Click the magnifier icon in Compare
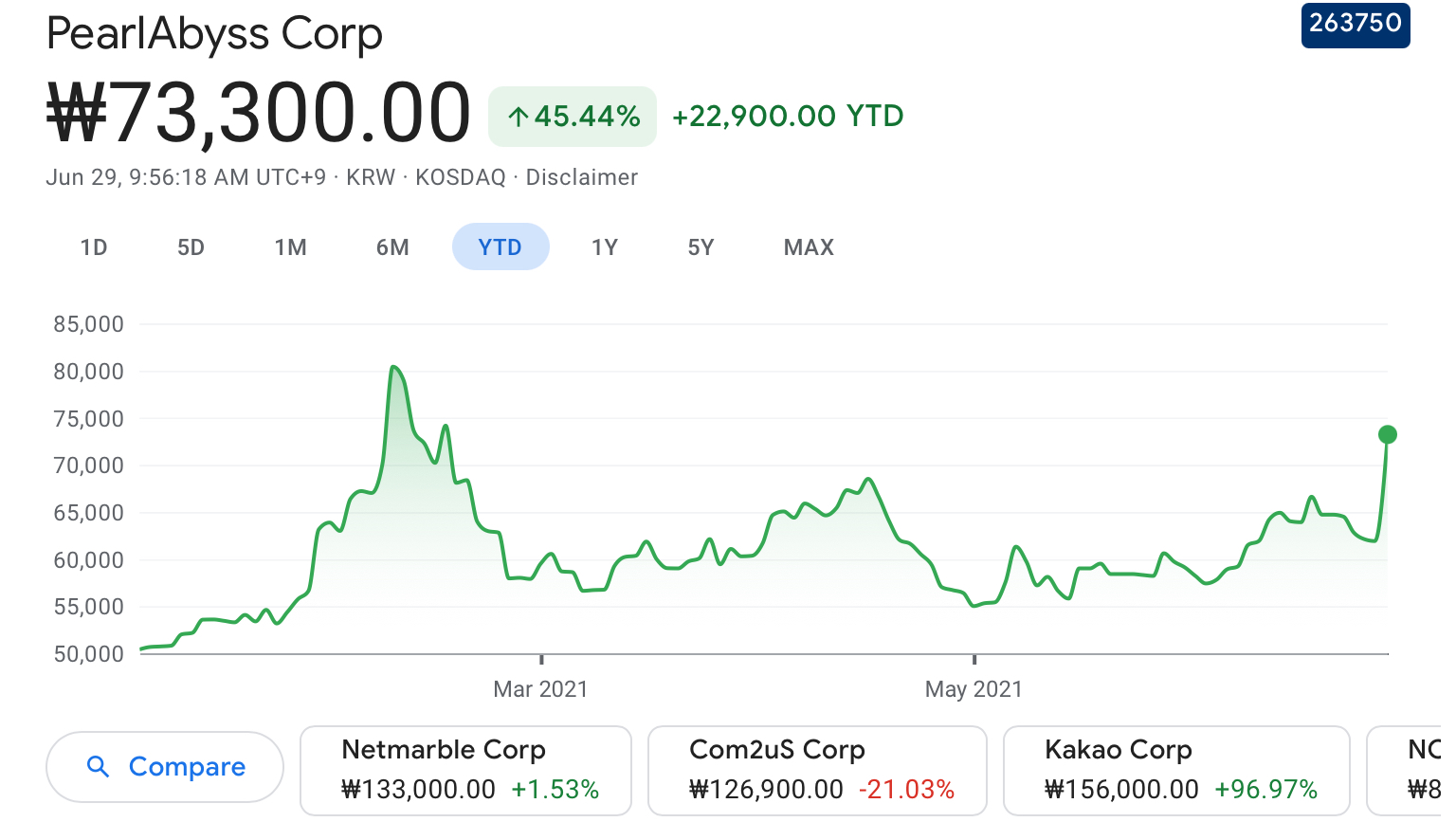 (98, 766)
